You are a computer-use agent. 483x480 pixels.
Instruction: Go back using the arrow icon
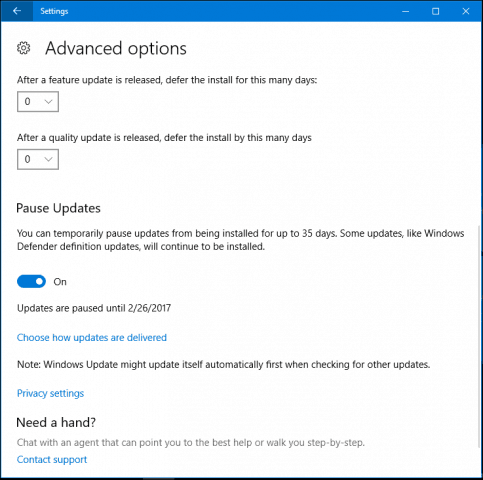[17, 11]
